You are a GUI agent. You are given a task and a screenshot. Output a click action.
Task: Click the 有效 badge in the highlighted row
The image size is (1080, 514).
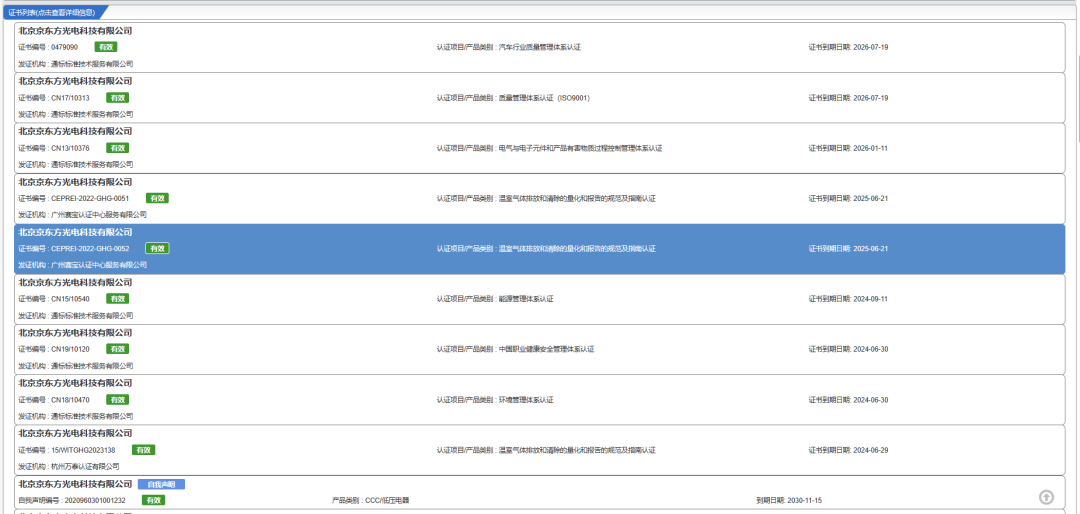click(157, 249)
